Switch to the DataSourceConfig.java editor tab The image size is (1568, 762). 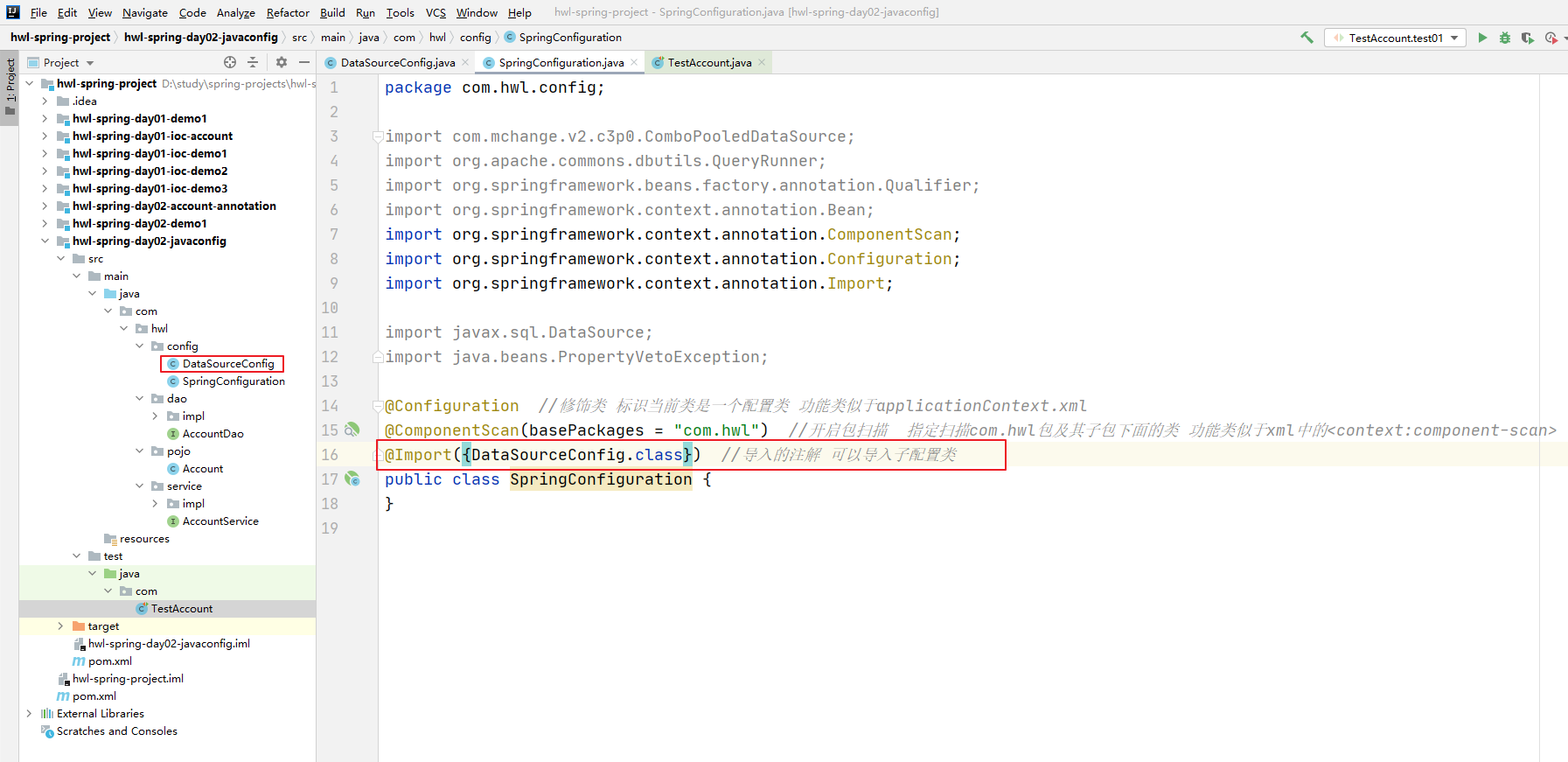pyautogui.click(x=398, y=62)
